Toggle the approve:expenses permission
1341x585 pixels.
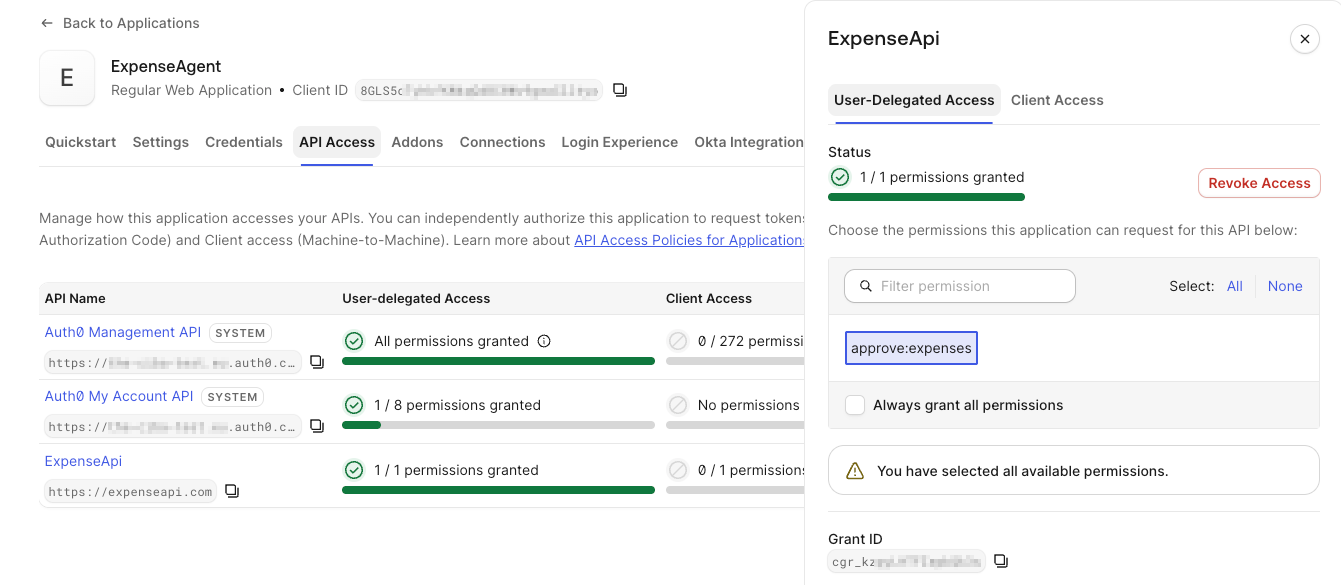(x=911, y=348)
